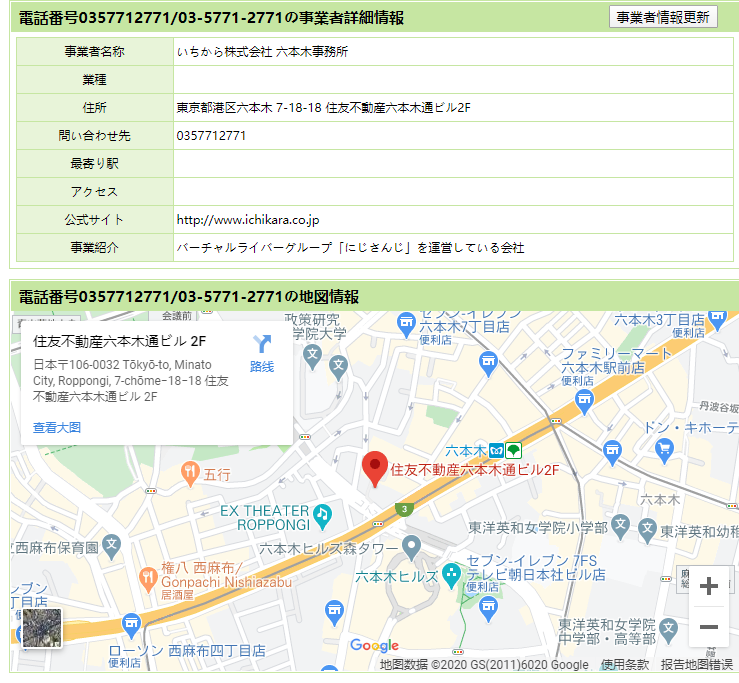Click the ファミリーマート 六本木駅前店 store icon
739x683 pixels.
[x=584, y=402]
